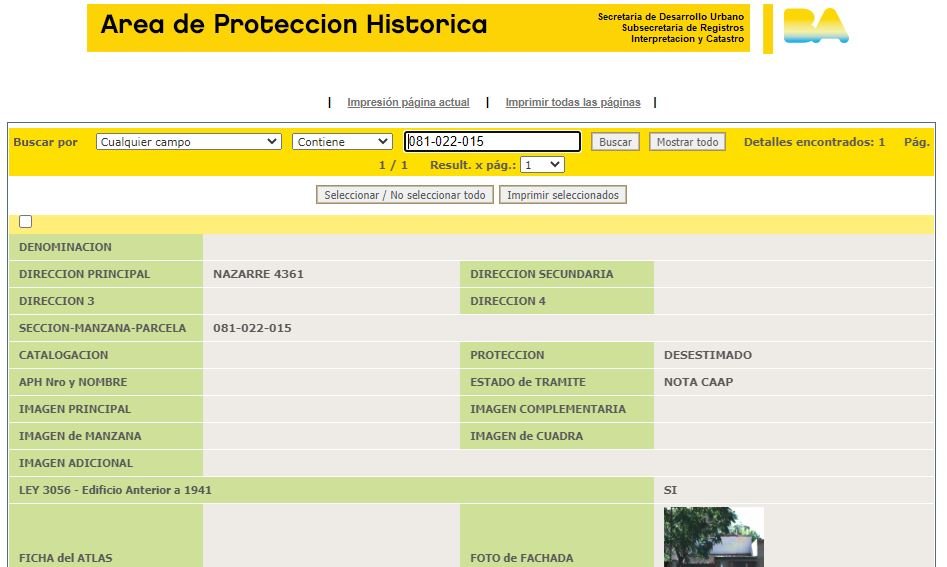The width and height of the screenshot is (947, 567).
Task: Click 'LEY 3056 - Edificio Anterior a 1941' label
Action: point(115,490)
